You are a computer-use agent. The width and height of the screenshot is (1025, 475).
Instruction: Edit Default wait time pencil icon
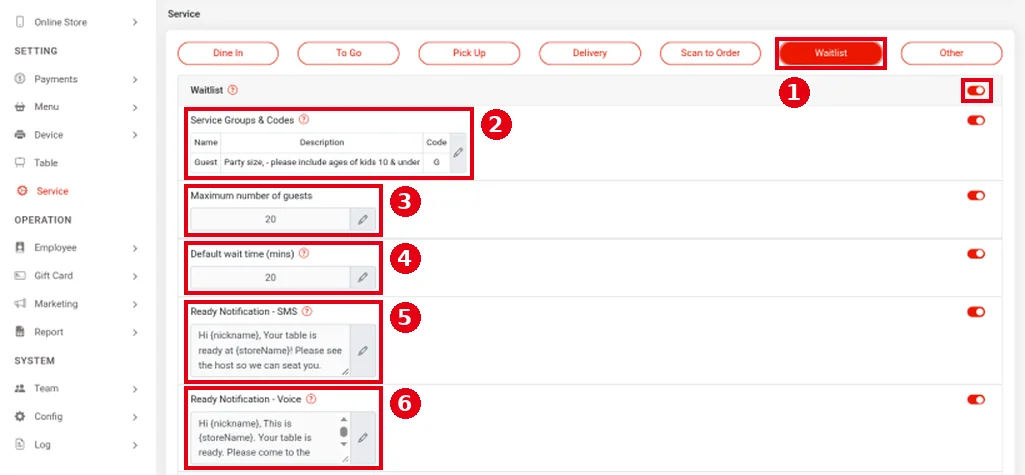pos(363,278)
